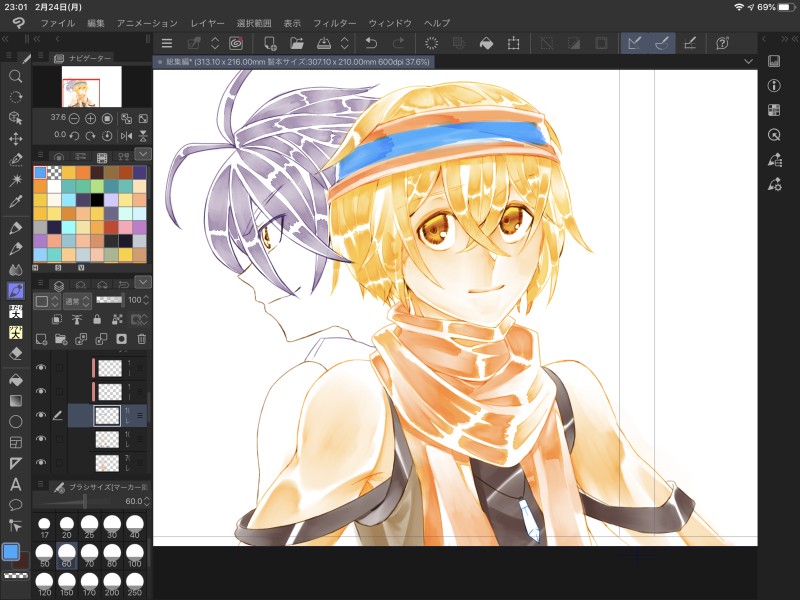Select the Zoom magnifier tool
Screen dimensions: 800x600
pyautogui.click(x=16, y=77)
